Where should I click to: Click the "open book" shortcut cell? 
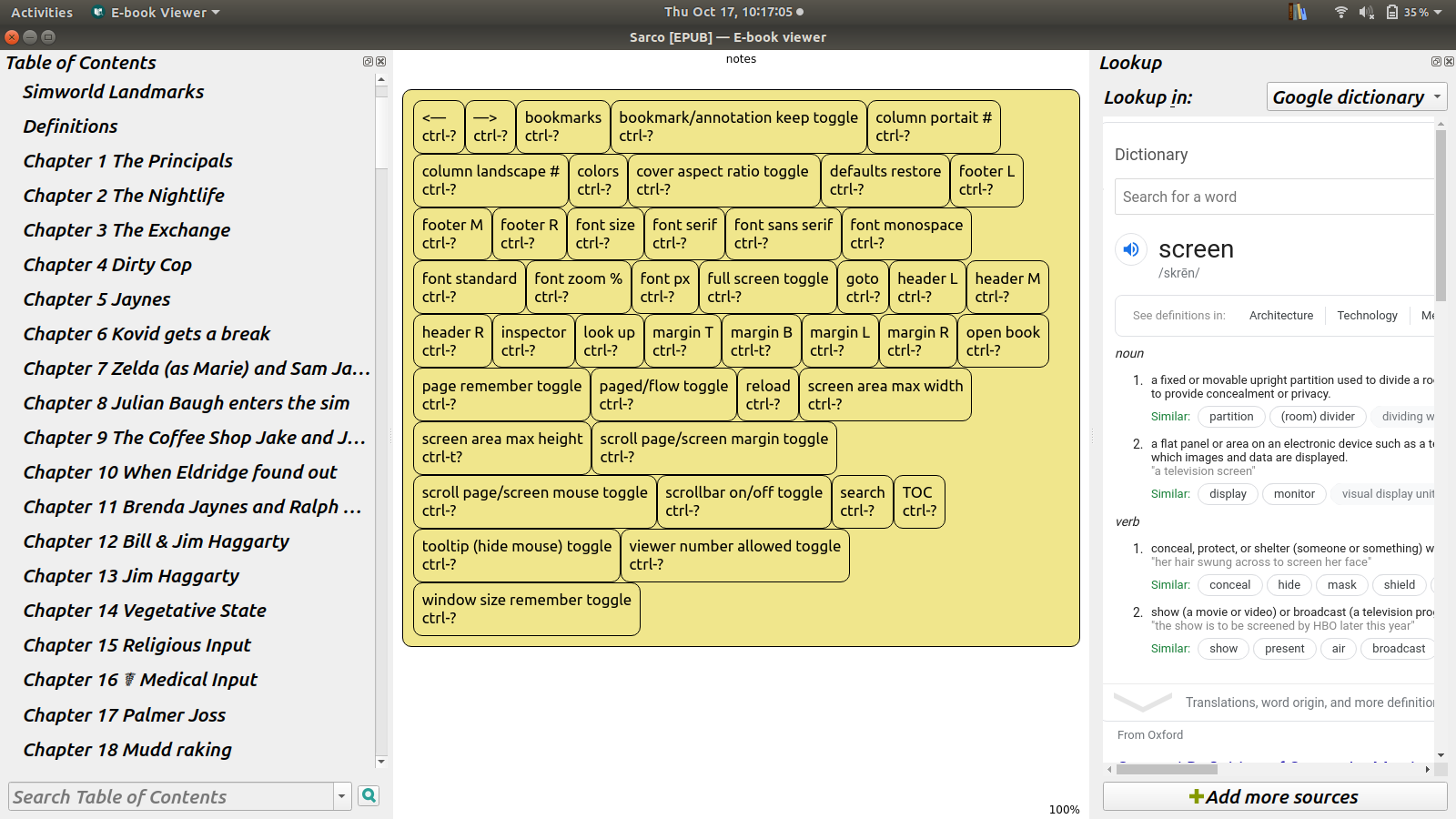click(x=1003, y=341)
